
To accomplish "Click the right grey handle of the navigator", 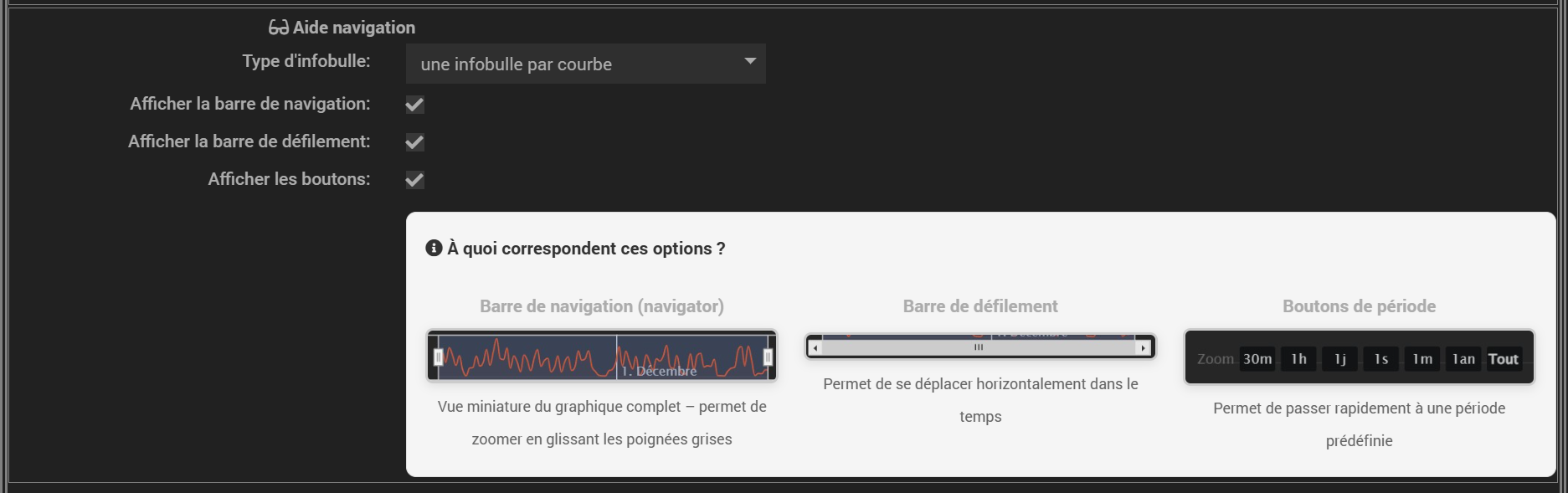I will [x=767, y=357].
